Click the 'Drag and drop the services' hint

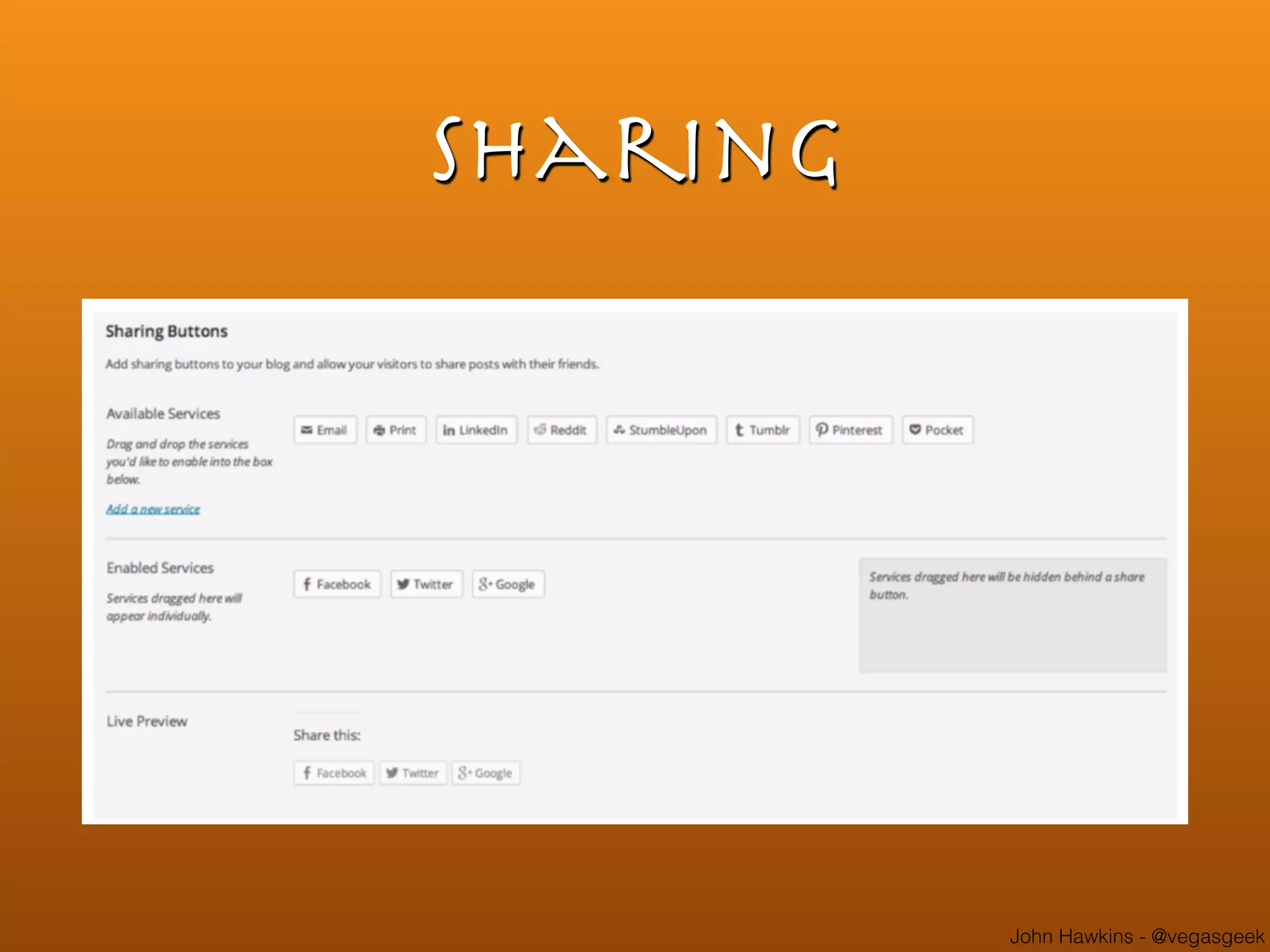[x=189, y=462]
